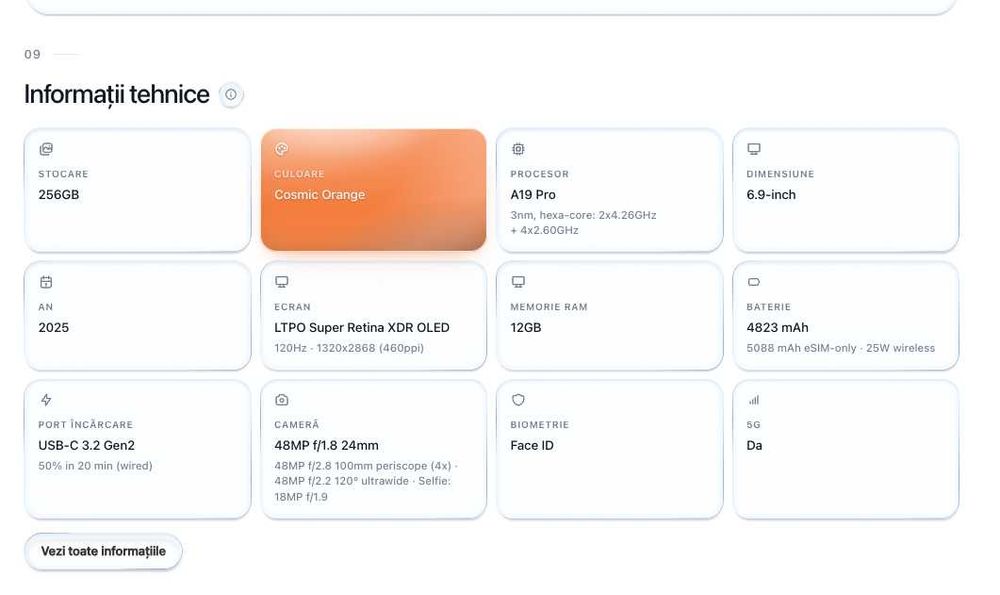Click the monitor icon in Dimensiune card
The image size is (1000, 595).
754,149
